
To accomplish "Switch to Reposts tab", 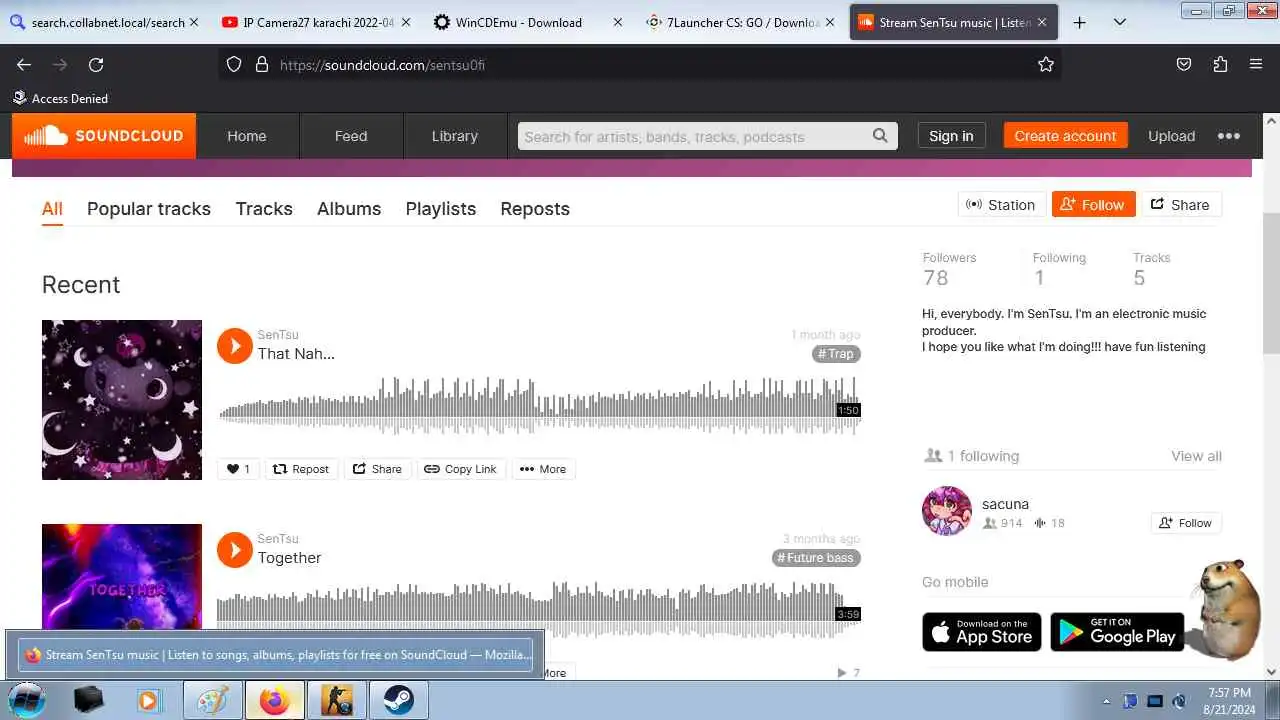I will (x=535, y=209).
